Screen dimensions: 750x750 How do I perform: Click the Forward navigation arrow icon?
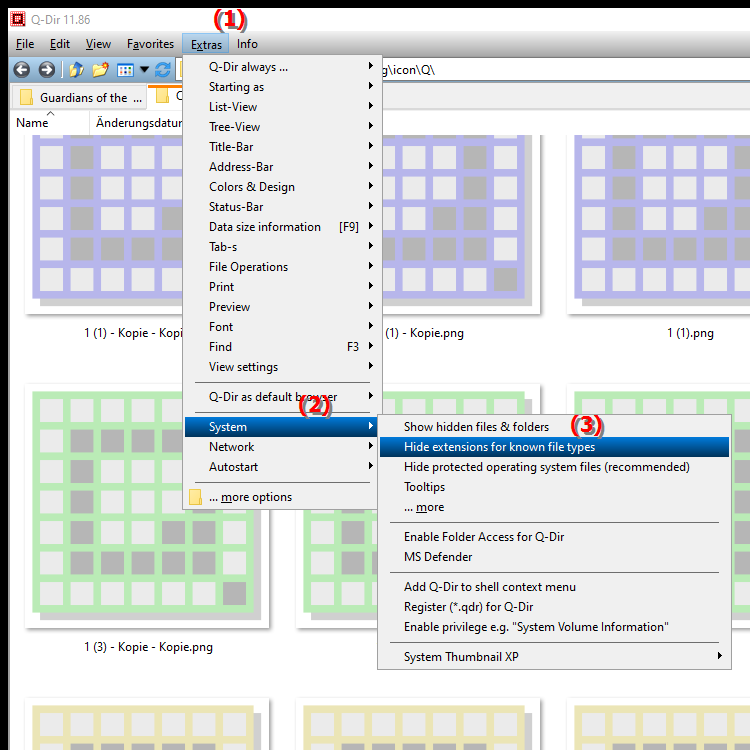coord(47,70)
